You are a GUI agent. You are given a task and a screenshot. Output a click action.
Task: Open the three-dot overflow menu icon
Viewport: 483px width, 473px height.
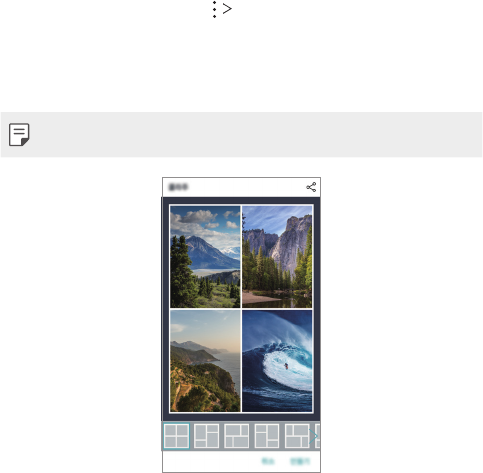coord(214,9)
